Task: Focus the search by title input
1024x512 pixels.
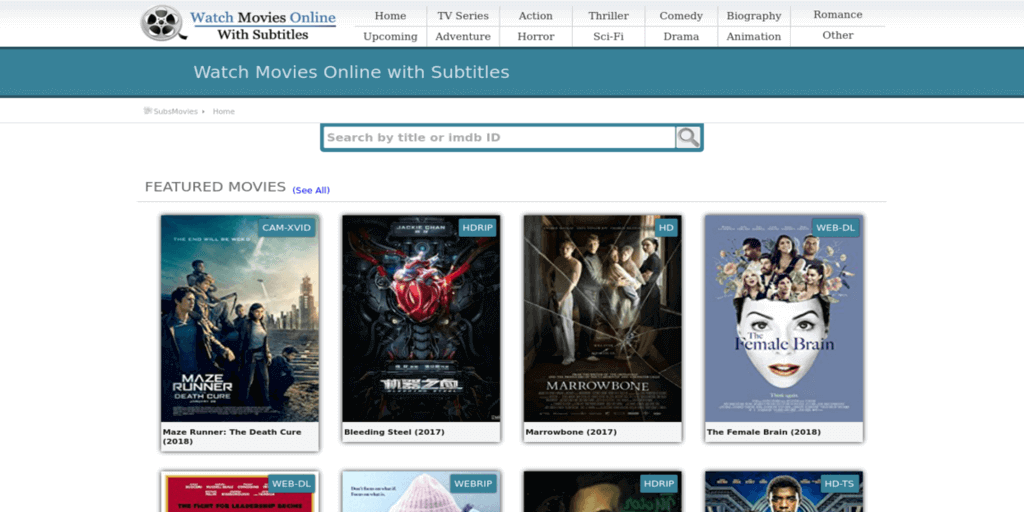Action: [x=500, y=137]
